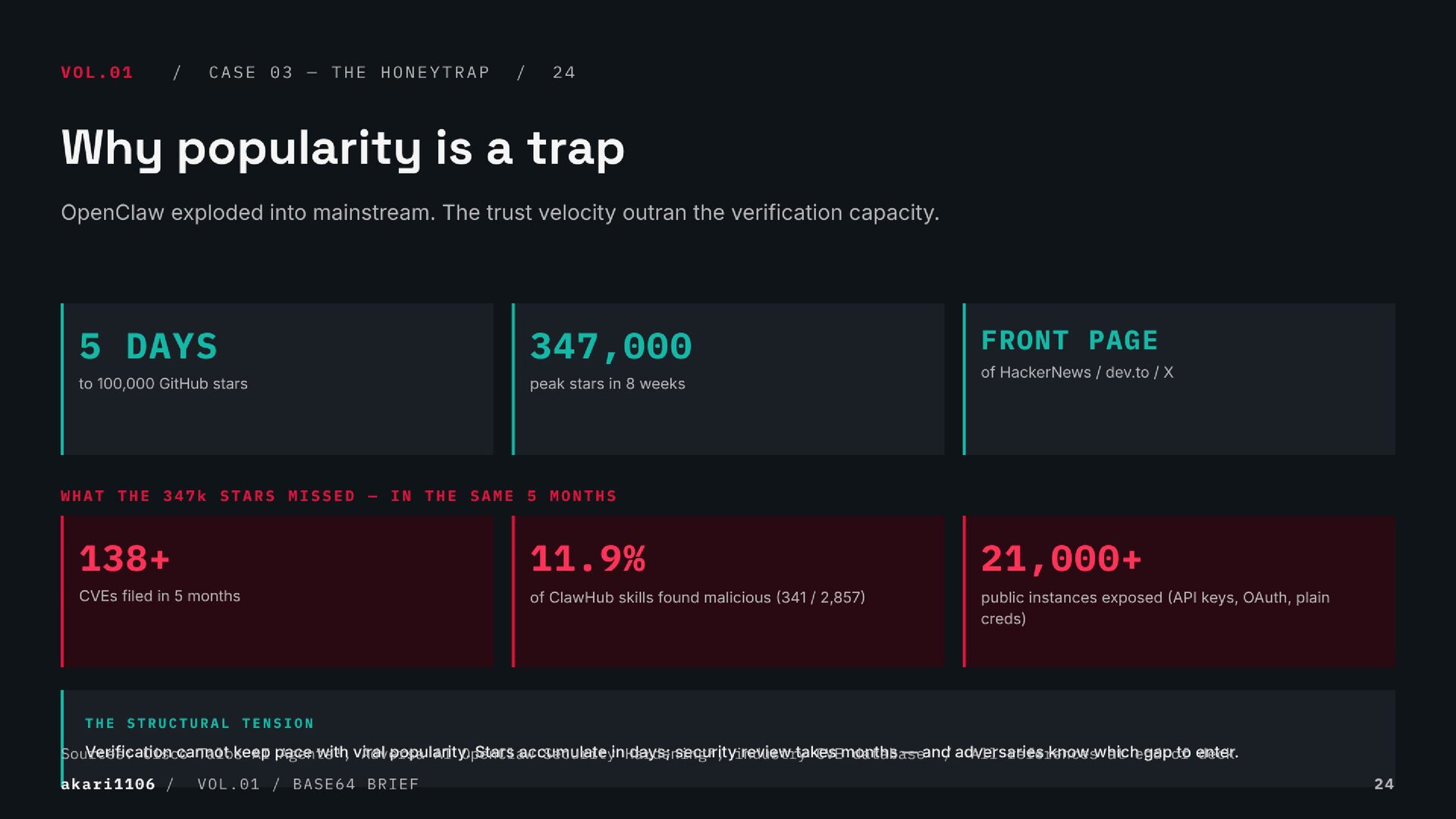Viewport: 1456px width, 819px height.
Task: Click the page number 24 in header
Action: 563,73
